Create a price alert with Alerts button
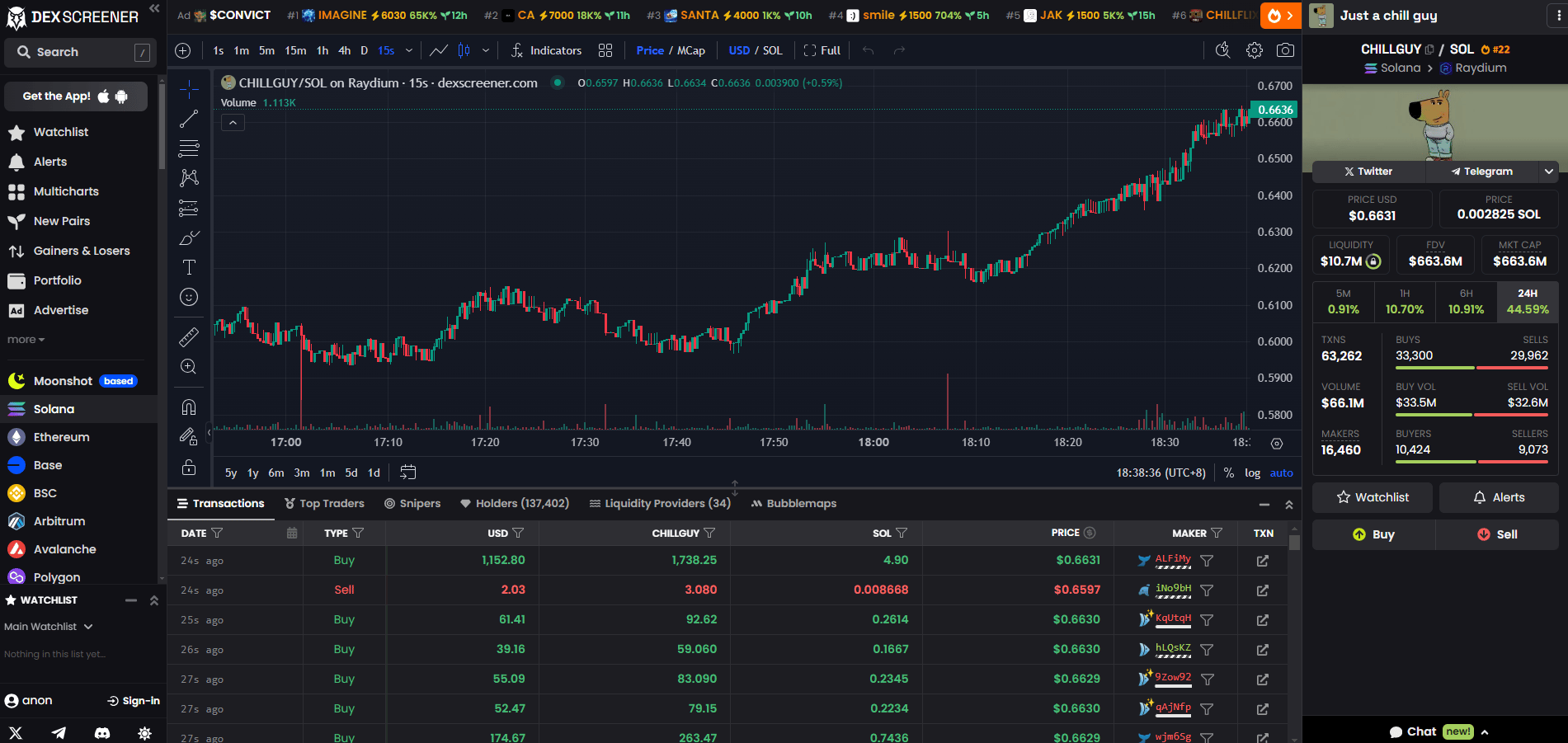The width and height of the screenshot is (1568, 743). (1499, 497)
